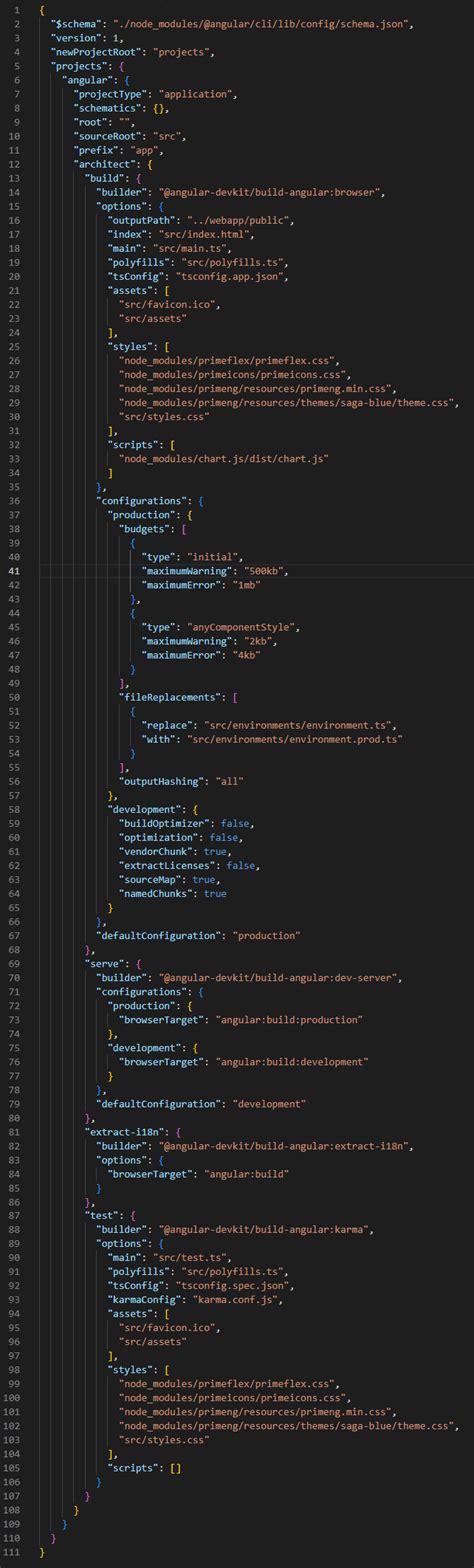This screenshot has width=474, height=1568.
Task: Click the "outputPath" key
Action: click(x=142, y=220)
